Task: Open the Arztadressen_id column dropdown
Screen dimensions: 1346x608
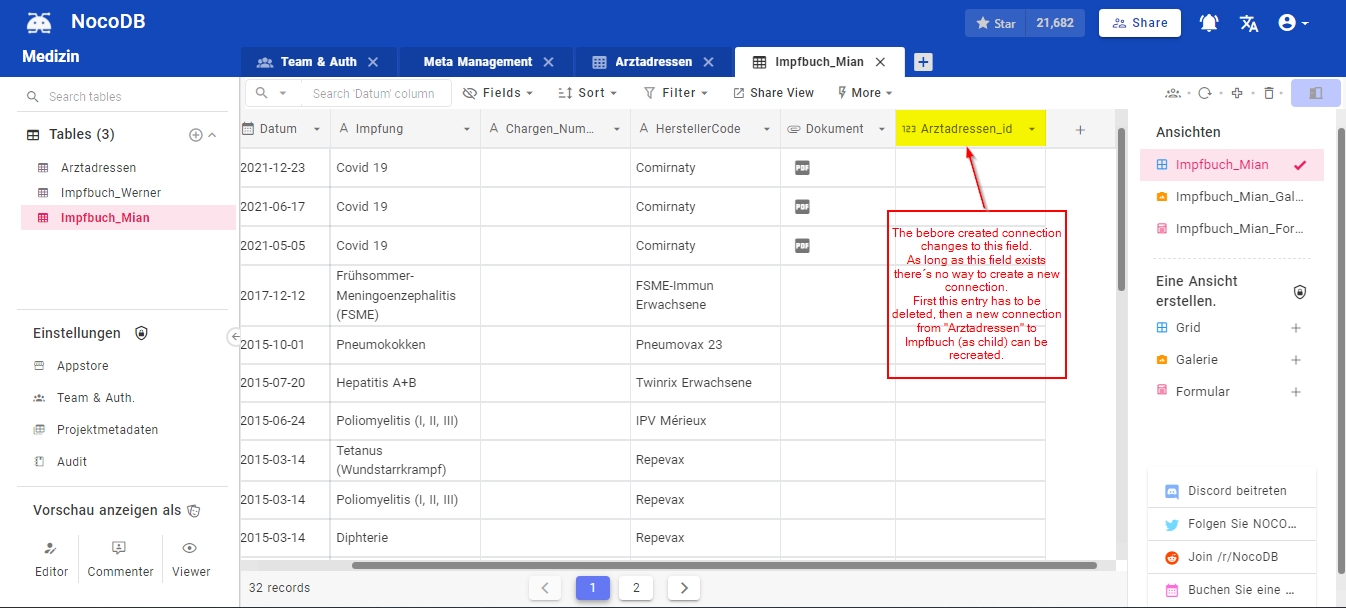Action: 1032,128
